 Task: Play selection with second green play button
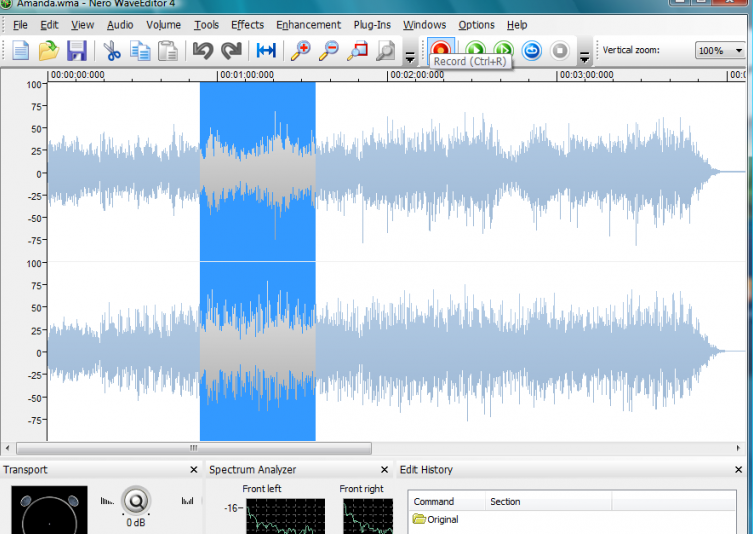[503, 49]
